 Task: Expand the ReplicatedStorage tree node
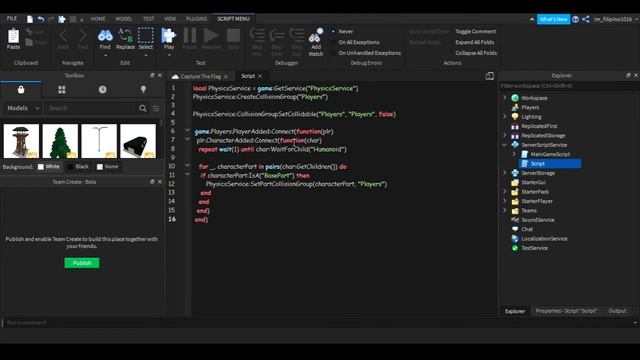pos(504,135)
